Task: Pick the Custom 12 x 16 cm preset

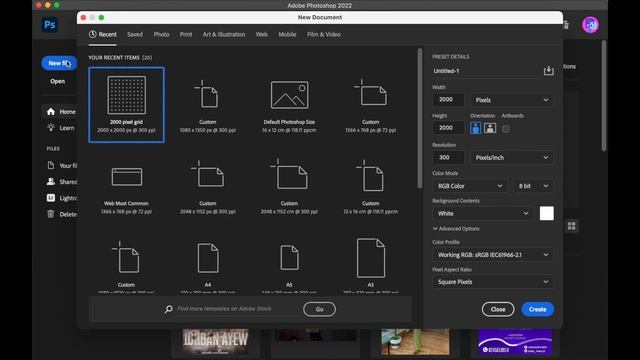Action: pos(371,187)
